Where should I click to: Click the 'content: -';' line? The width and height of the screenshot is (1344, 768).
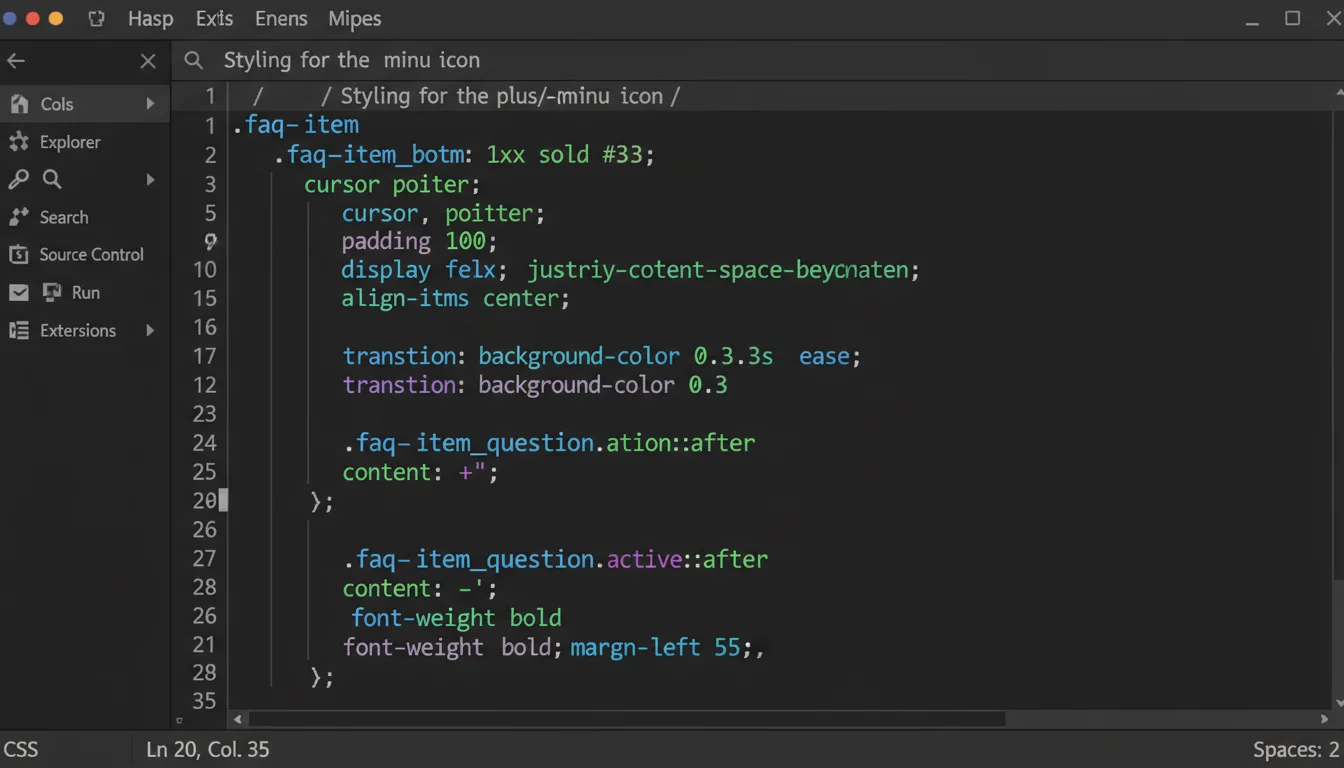420,588
